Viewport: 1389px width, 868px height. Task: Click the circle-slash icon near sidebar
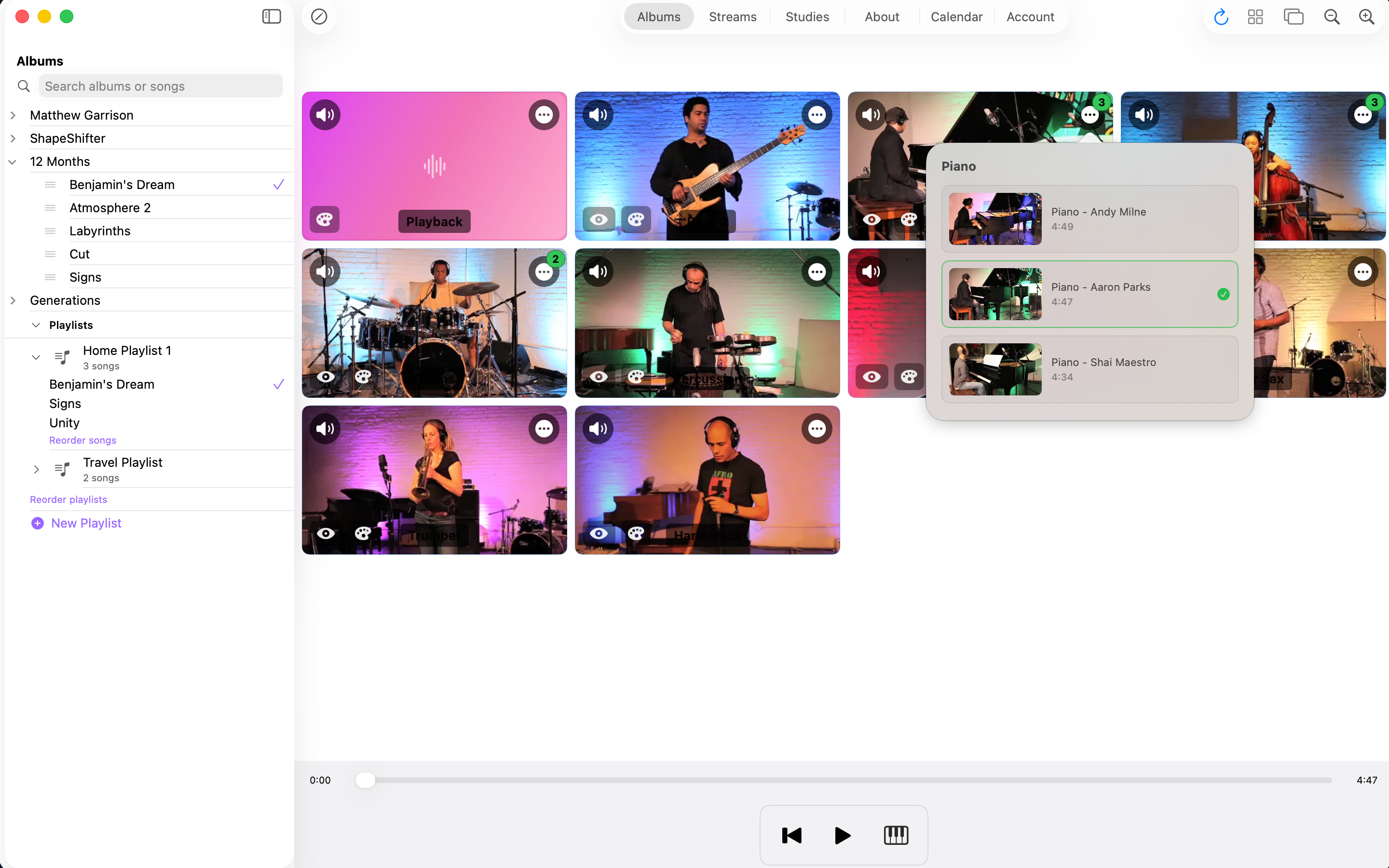point(319,17)
